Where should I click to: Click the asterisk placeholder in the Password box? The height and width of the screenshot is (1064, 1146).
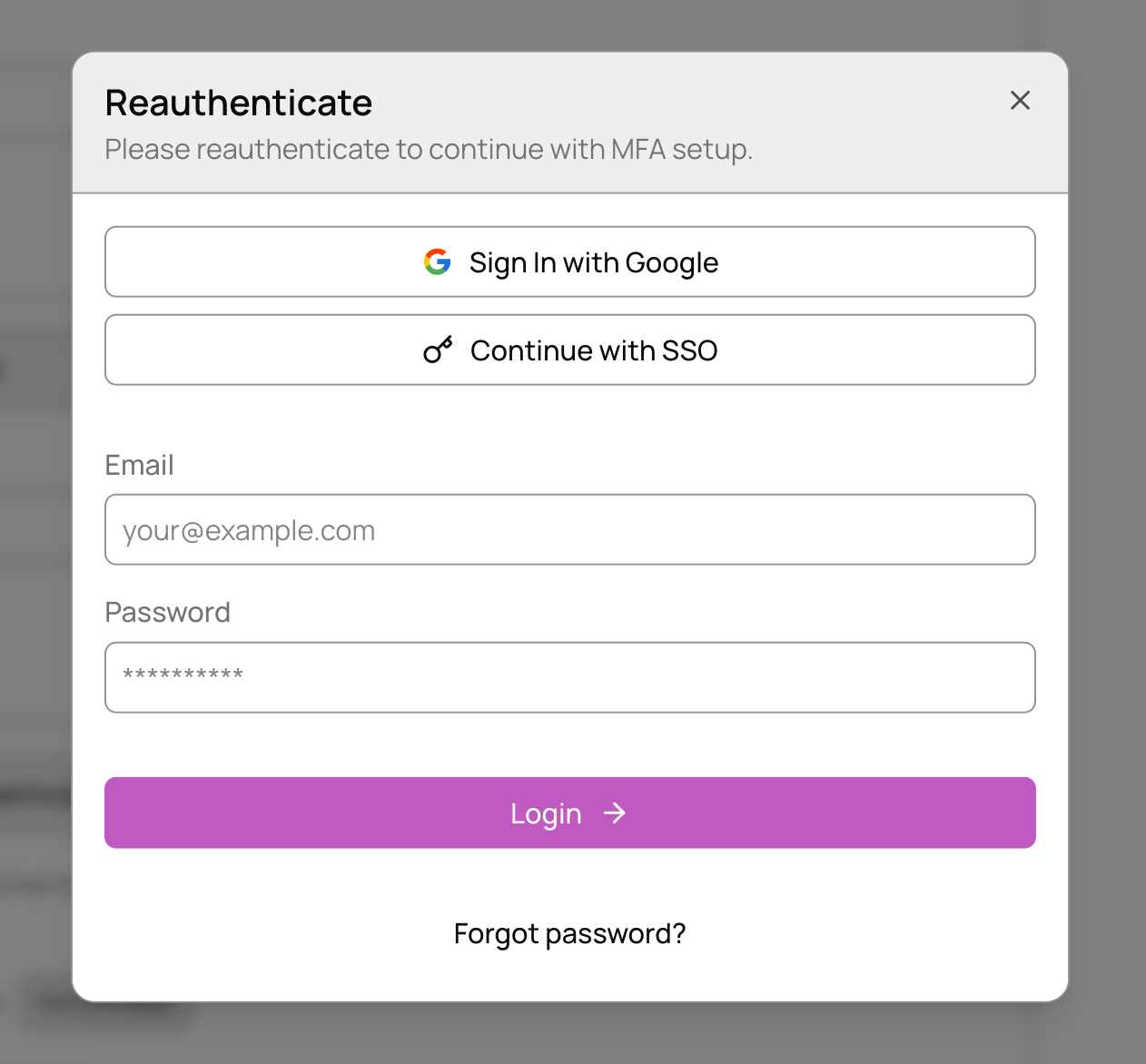(183, 675)
